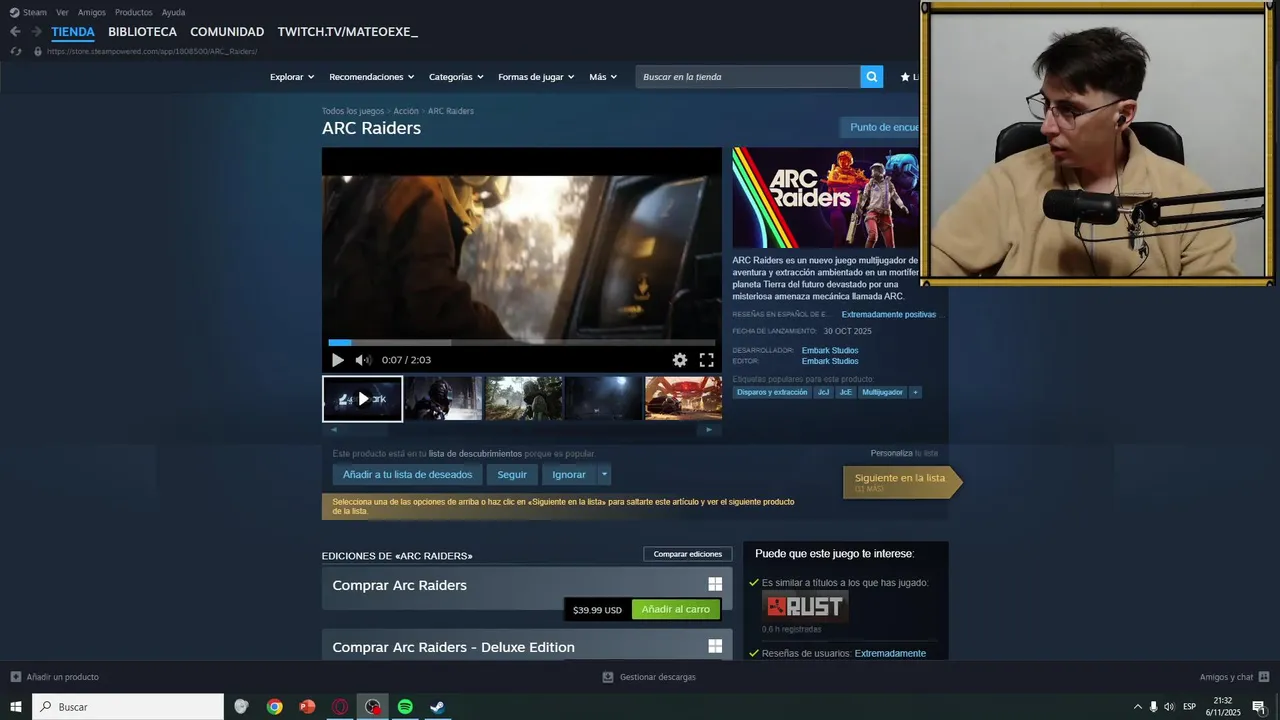Click the plus button after the tags
The width and height of the screenshot is (1280, 720).
pyautogui.click(x=915, y=392)
